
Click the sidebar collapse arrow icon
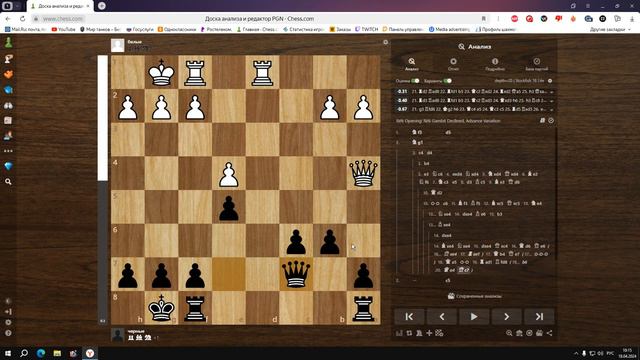(8, 311)
